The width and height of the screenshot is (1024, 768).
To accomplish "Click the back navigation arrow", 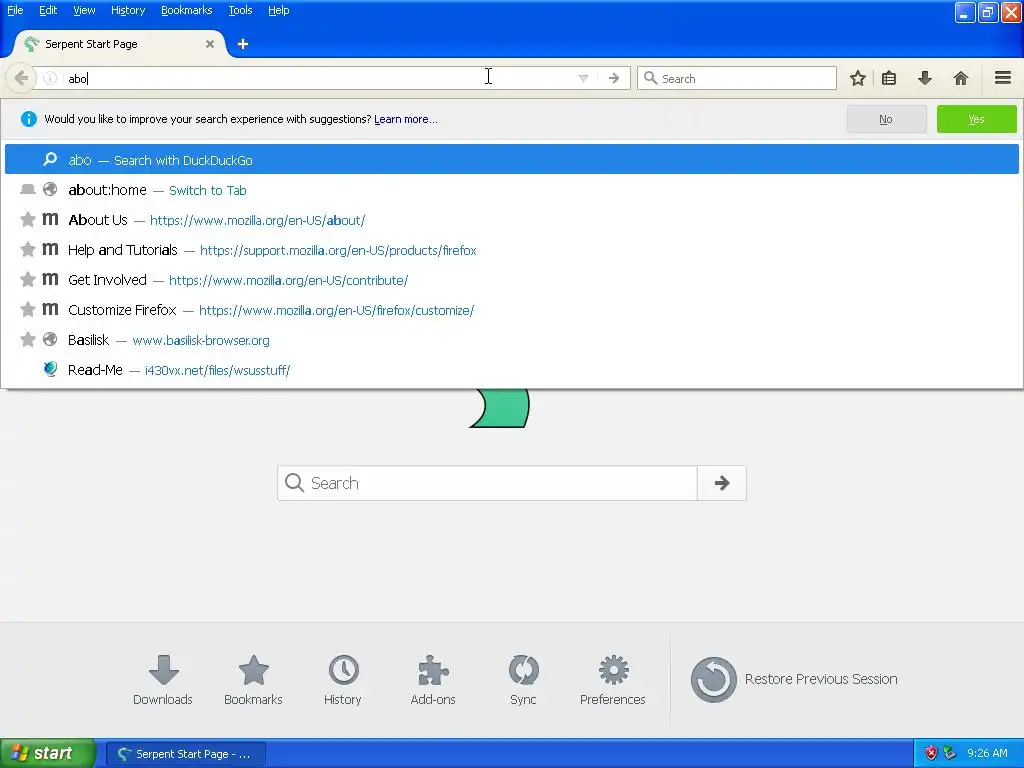I will tap(21, 78).
